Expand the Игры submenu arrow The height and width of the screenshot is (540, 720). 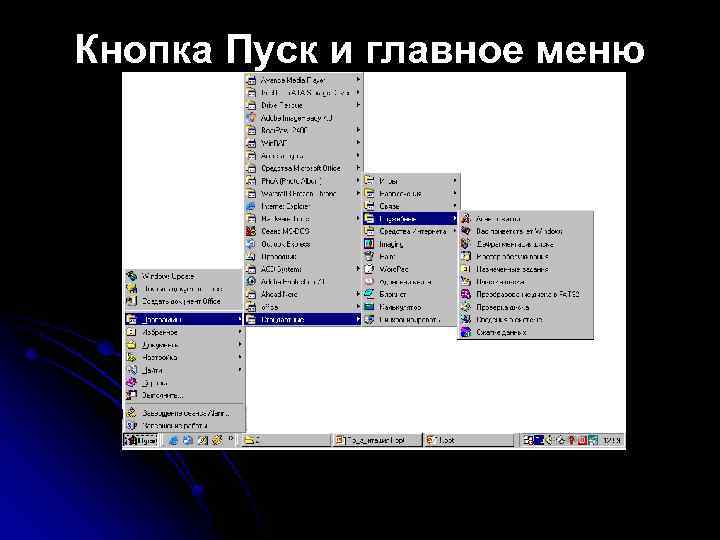tap(455, 180)
